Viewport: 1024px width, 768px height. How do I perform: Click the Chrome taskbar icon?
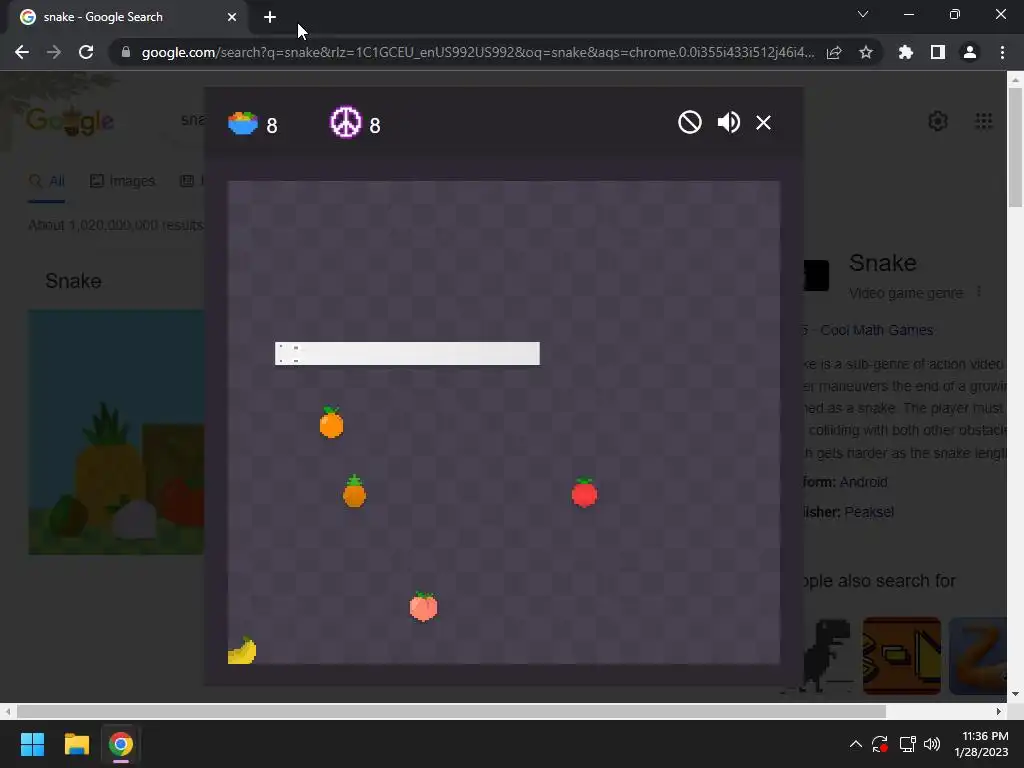pos(121,744)
